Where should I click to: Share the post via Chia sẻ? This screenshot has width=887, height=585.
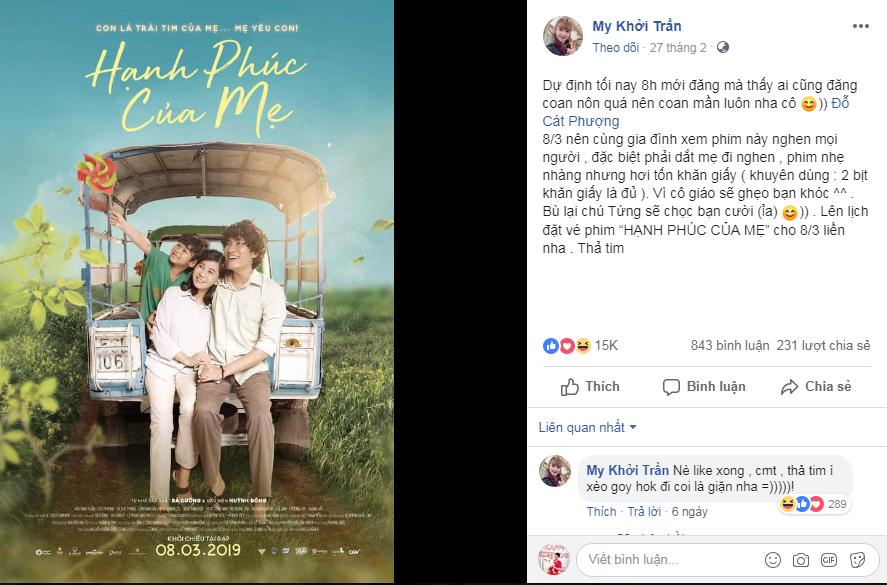click(x=816, y=387)
